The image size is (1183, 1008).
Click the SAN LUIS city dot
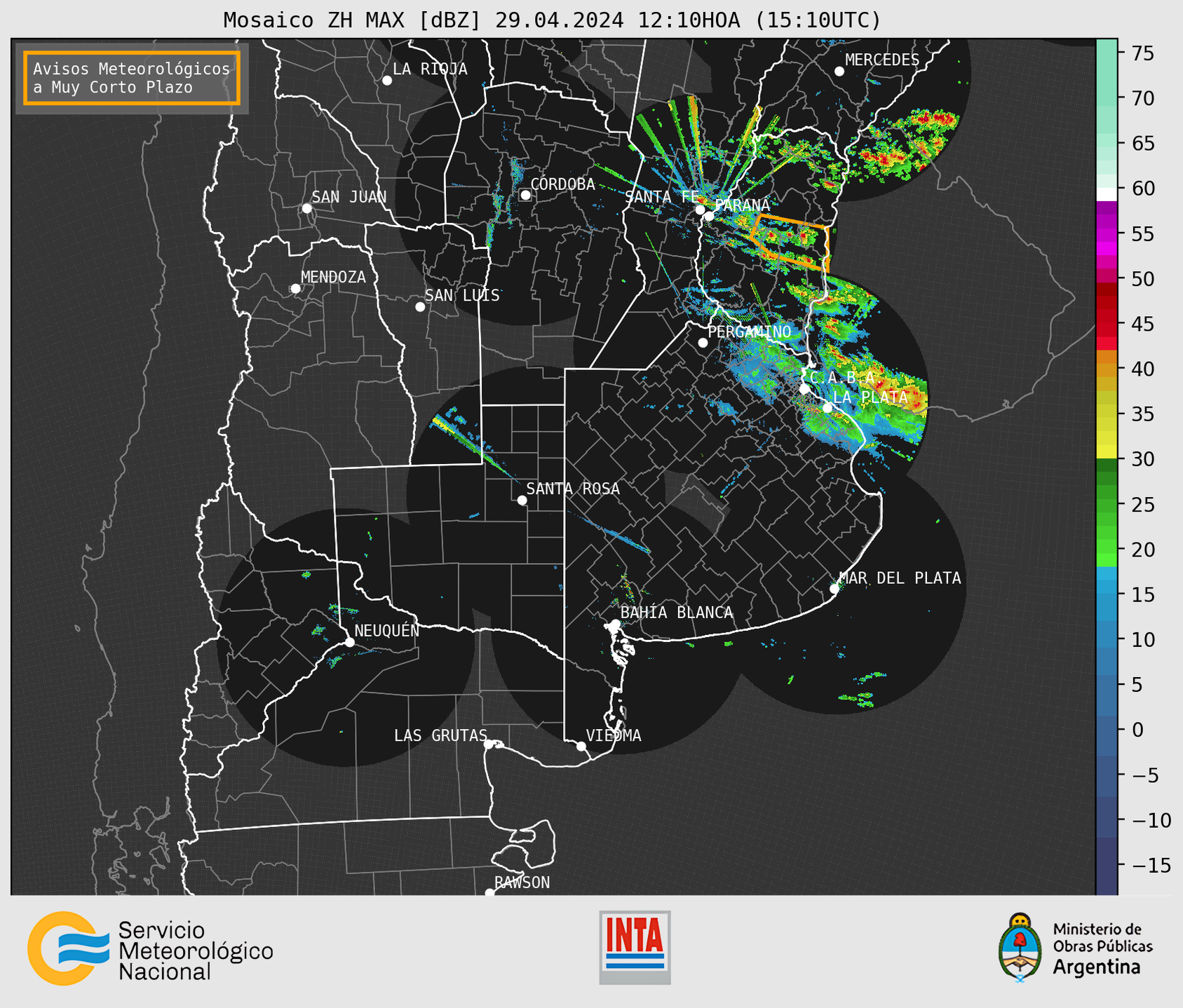click(x=420, y=307)
